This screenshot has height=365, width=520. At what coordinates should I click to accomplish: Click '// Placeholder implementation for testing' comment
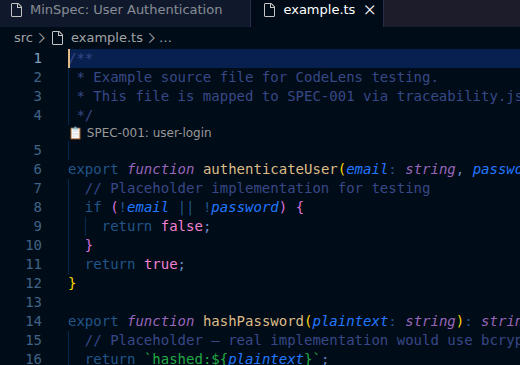pyautogui.click(x=257, y=188)
